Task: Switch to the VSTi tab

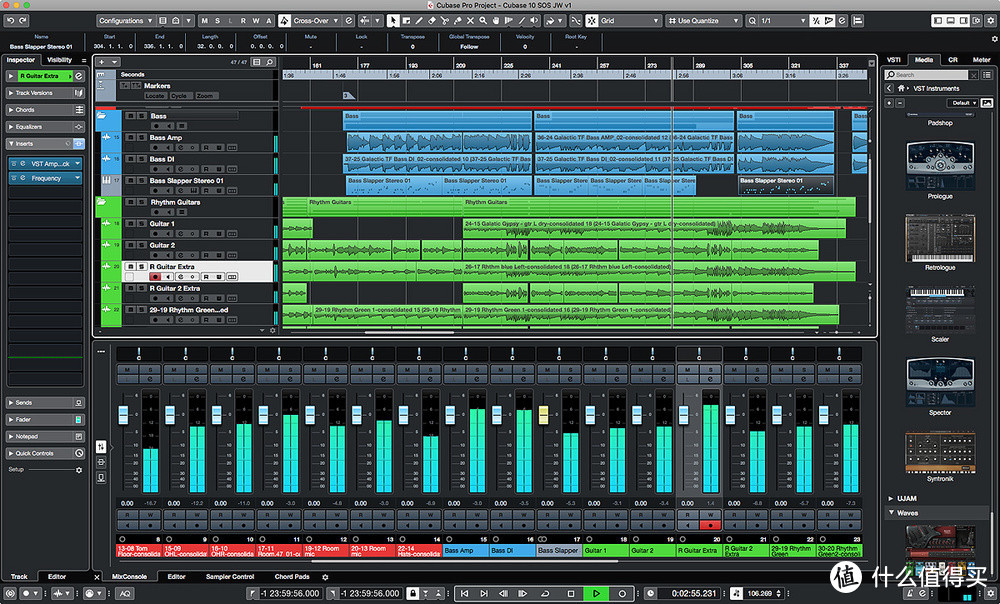Action: (x=893, y=60)
